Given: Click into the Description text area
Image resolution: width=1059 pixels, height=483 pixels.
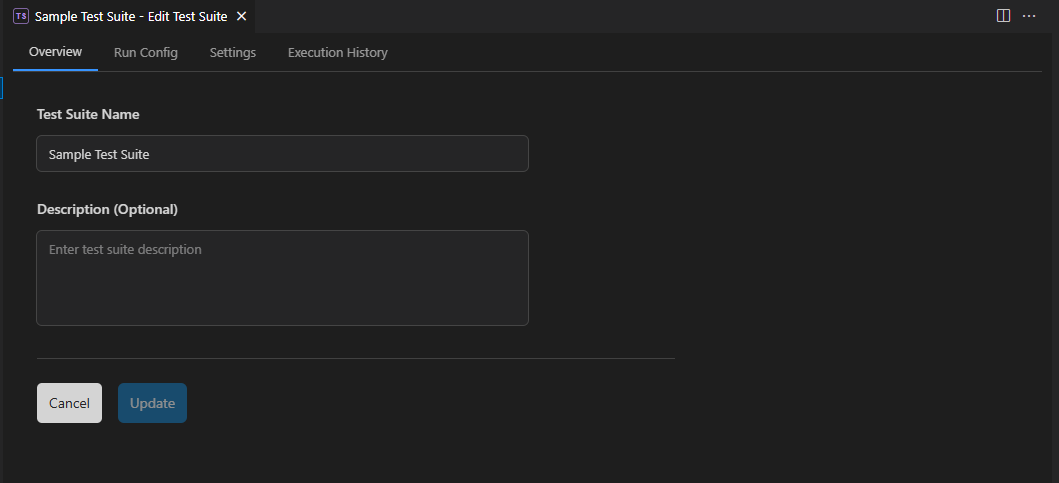Looking at the screenshot, I should 282,278.
